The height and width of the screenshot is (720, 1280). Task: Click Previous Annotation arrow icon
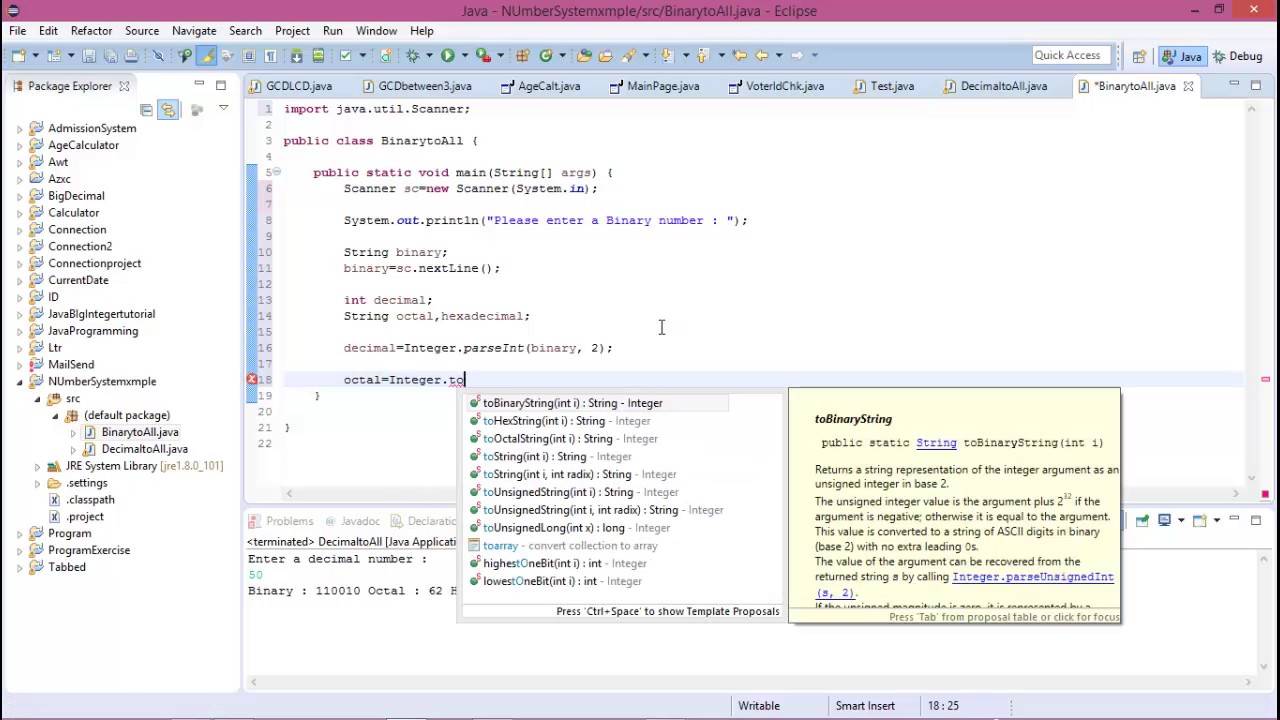coord(702,55)
